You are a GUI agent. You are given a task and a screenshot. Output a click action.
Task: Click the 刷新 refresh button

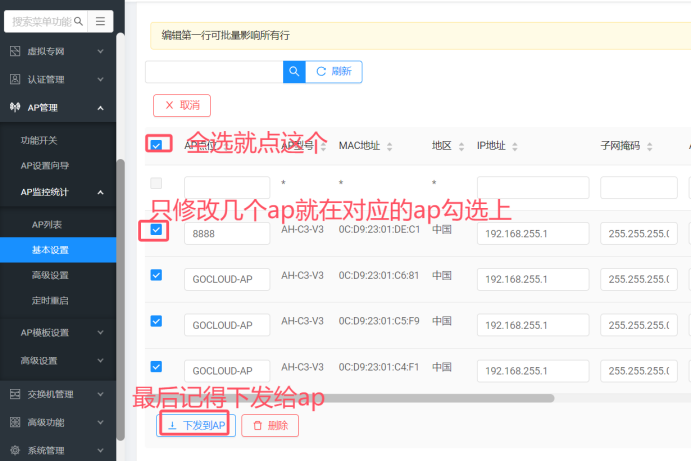click(x=334, y=71)
